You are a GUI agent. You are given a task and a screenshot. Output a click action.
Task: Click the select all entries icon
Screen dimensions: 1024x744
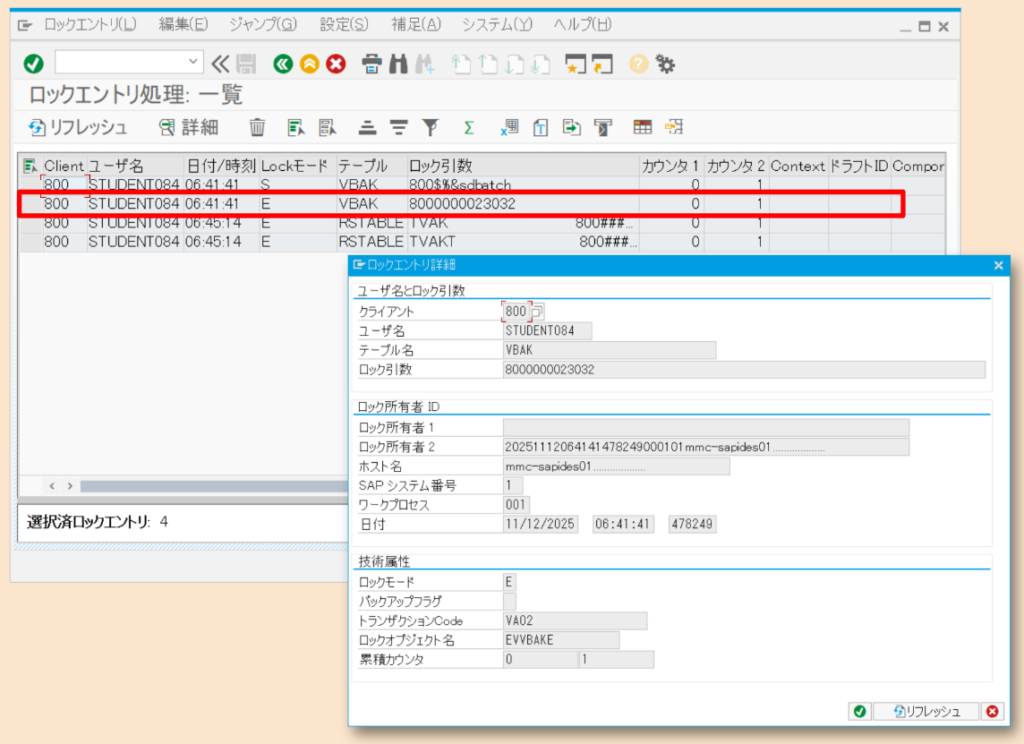(x=297, y=127)
